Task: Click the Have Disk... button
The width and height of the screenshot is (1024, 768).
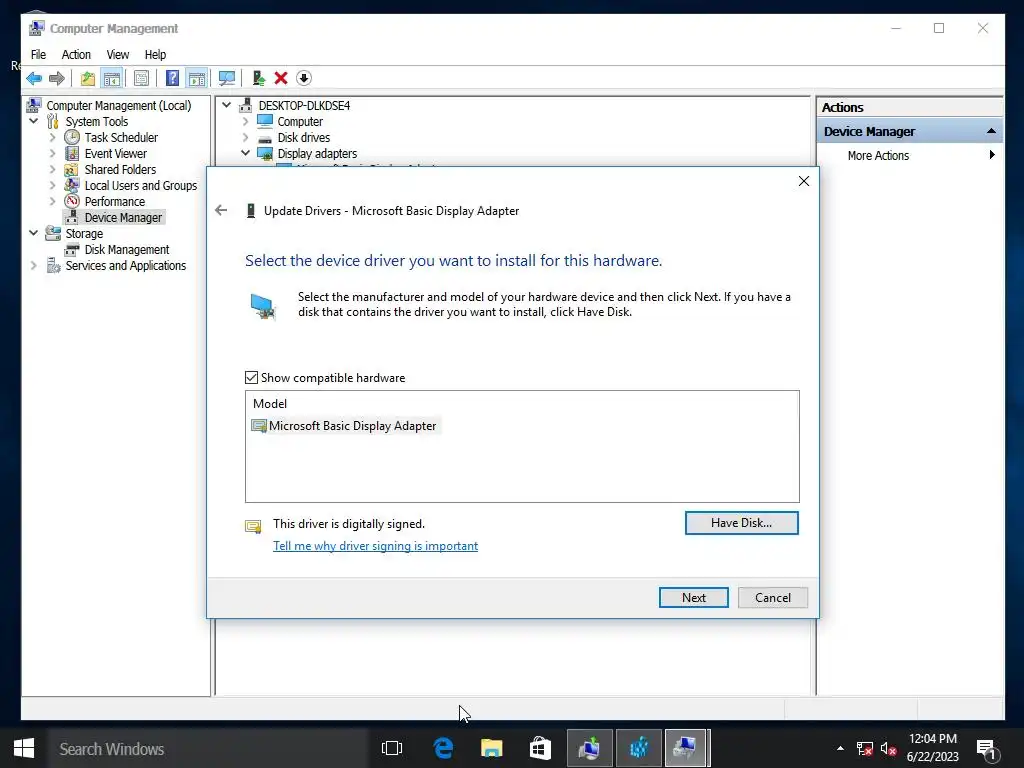Action: pyautogui.click(x=742, y=522)
